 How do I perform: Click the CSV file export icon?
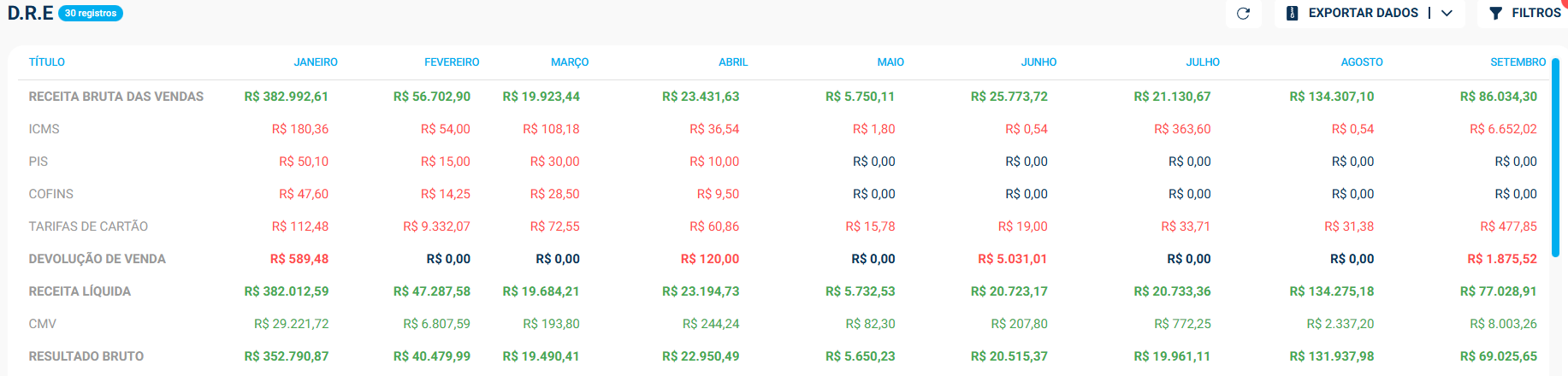[x=1293, y=14]
